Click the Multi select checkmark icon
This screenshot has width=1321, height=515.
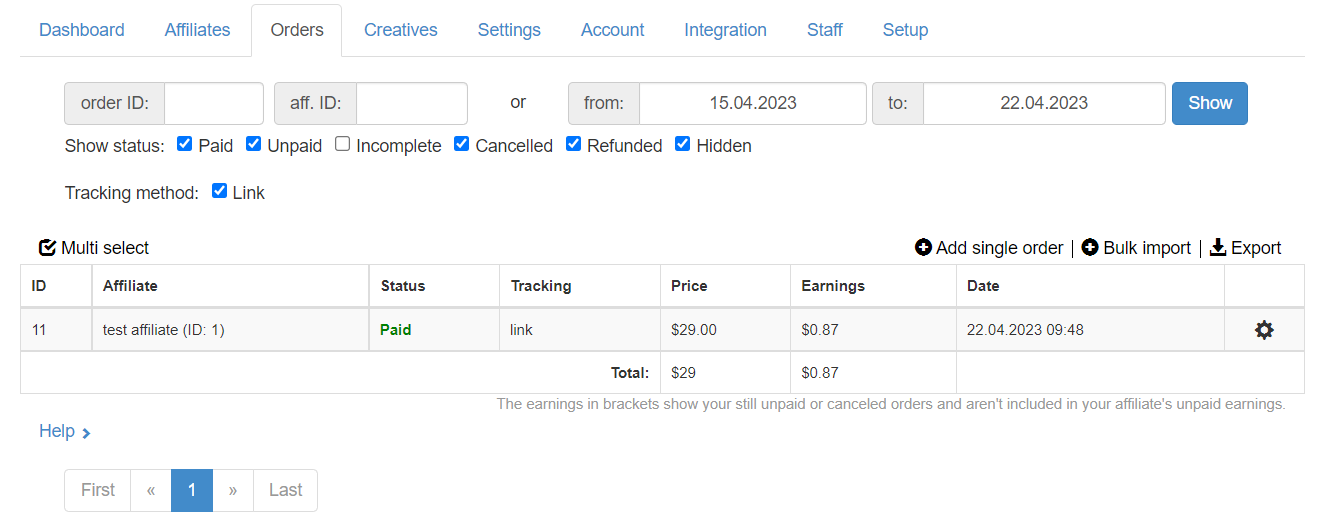click(47, 248)
